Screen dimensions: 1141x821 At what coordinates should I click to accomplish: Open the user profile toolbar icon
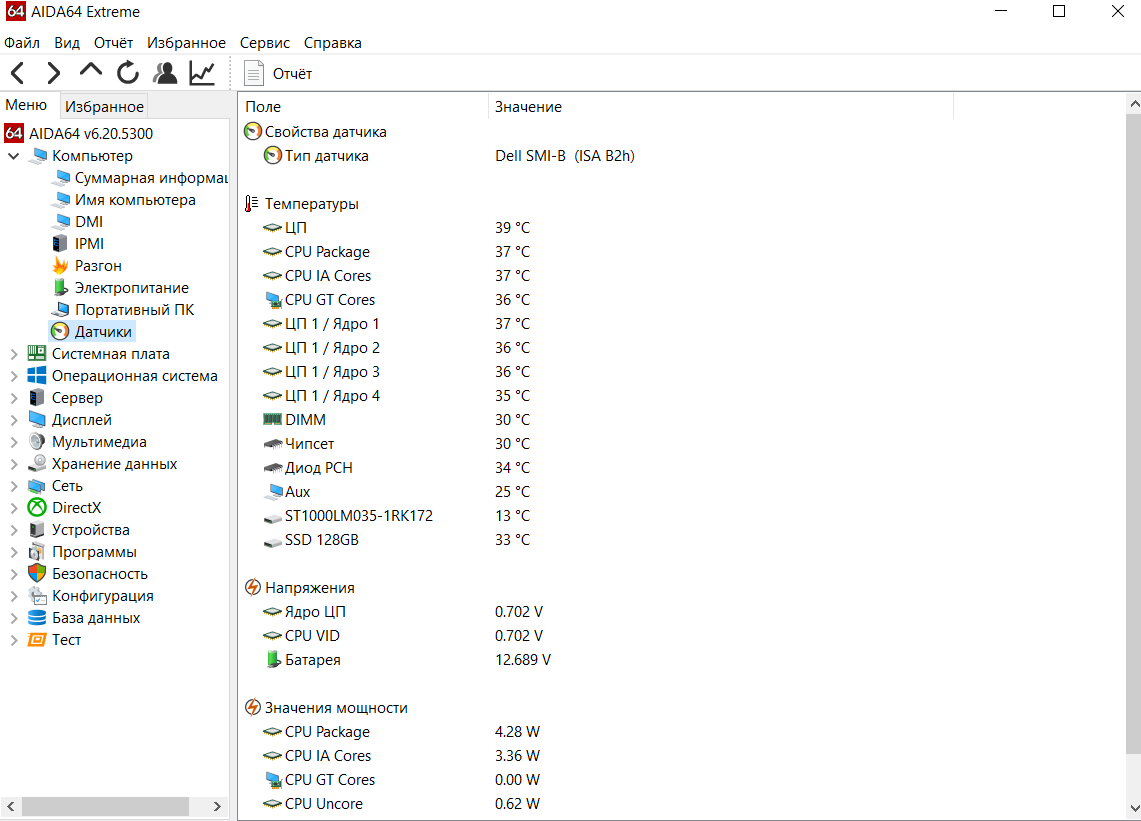click(x=165, y=73)
